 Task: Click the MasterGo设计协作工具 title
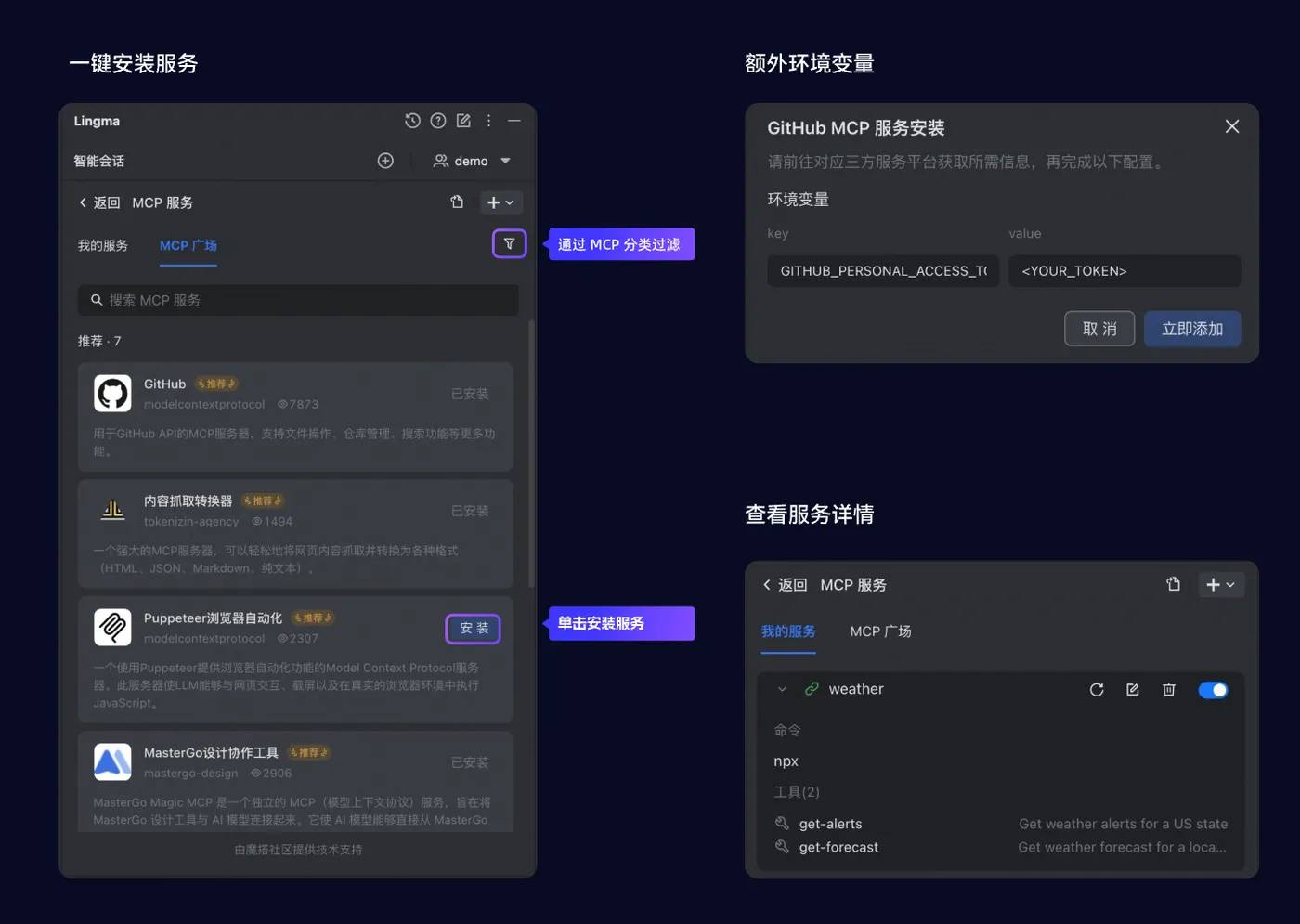[212, 752]
